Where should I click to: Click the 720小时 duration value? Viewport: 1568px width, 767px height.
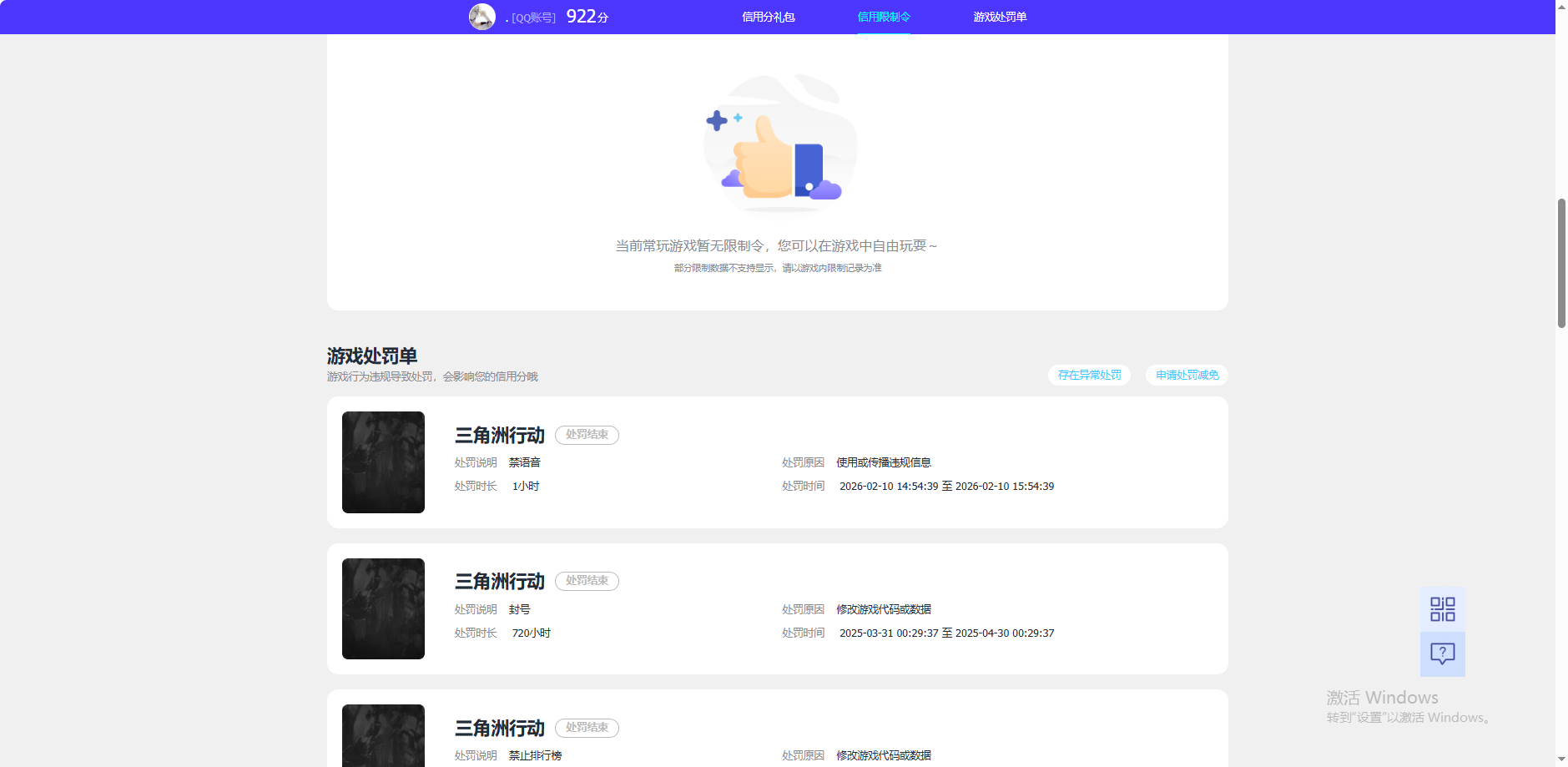coord(532,633)
